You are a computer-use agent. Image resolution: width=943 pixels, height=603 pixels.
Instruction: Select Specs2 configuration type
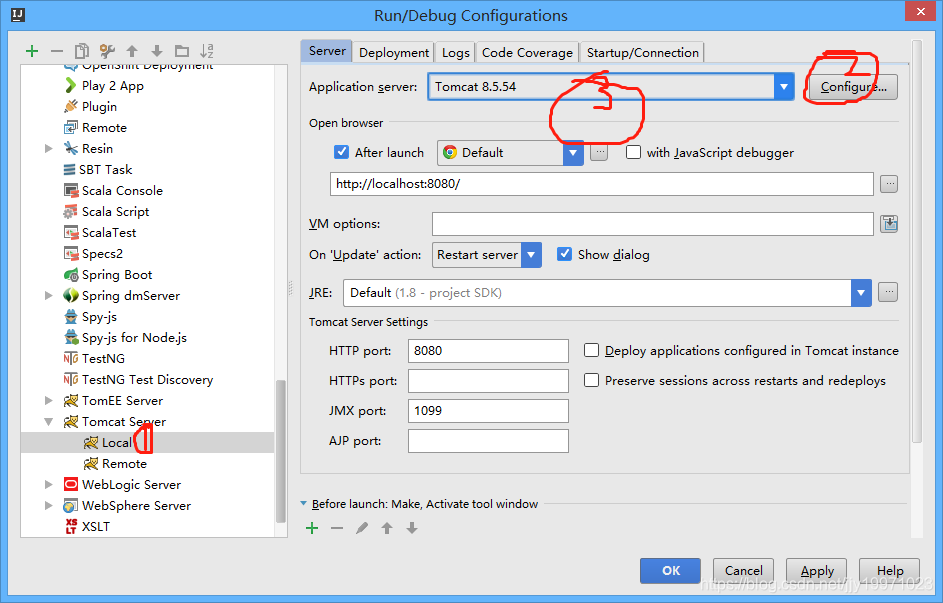click(x=102, y=254)
